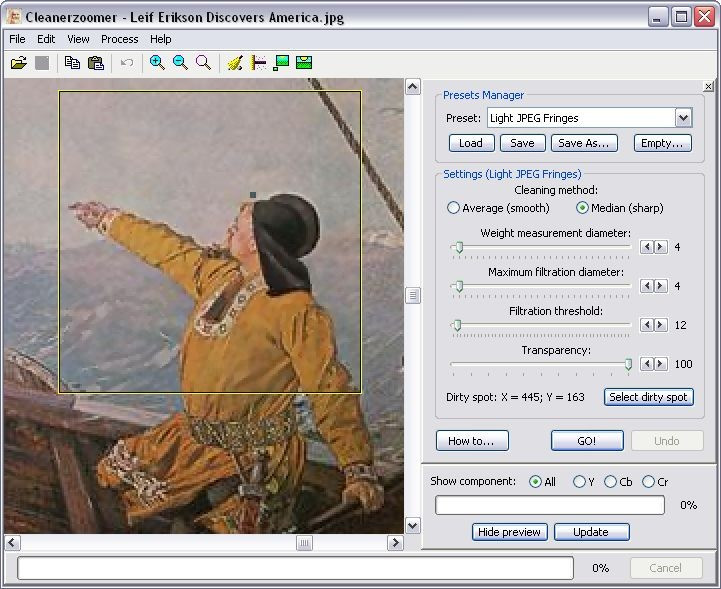Click the Zoom out magnifier icon

pos(180,63)
